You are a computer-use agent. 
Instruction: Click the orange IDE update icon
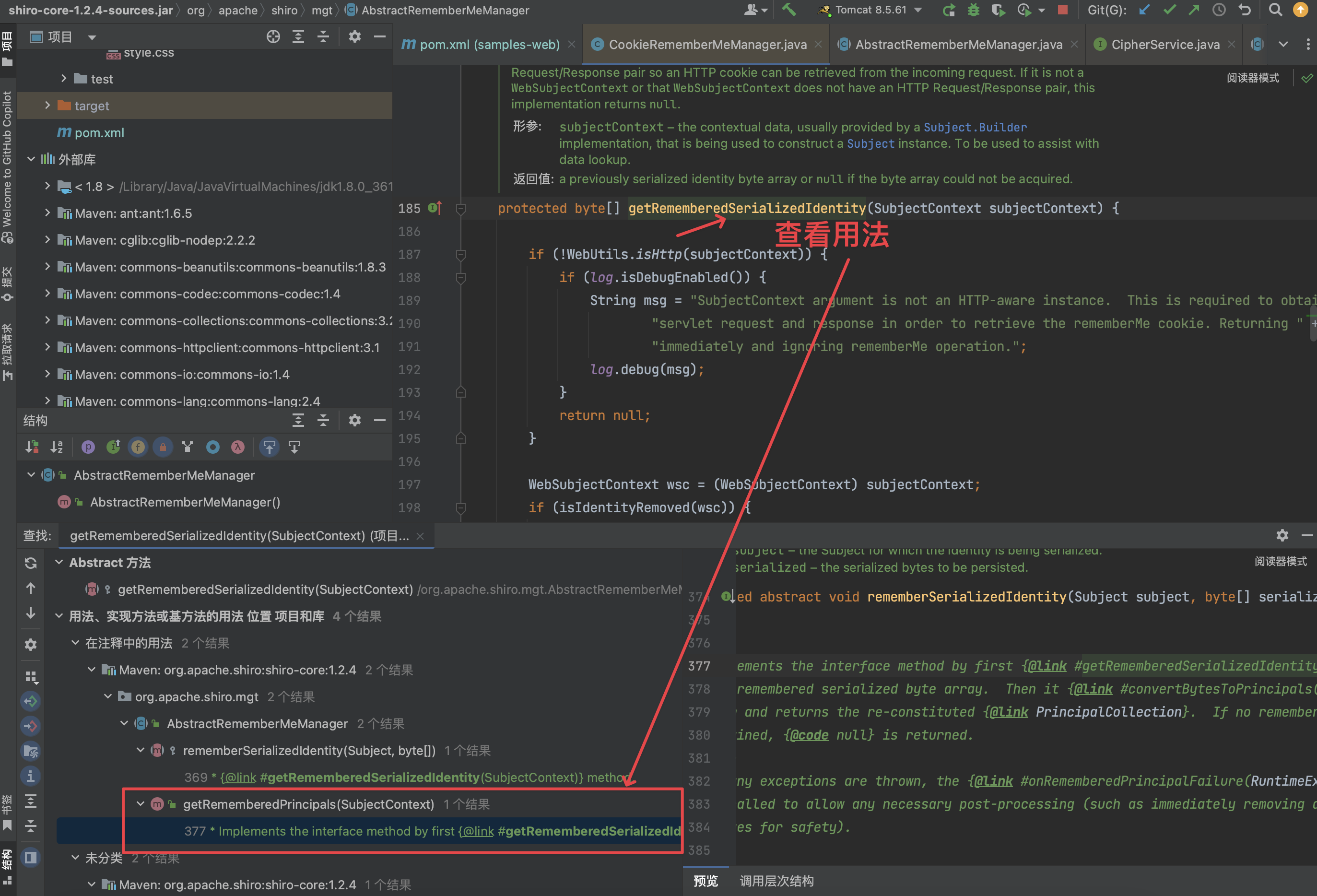click(1301, 10)
